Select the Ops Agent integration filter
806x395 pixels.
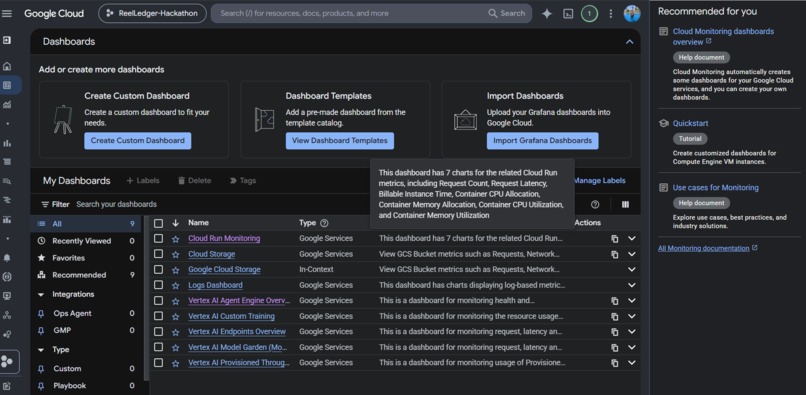(85, 313)
